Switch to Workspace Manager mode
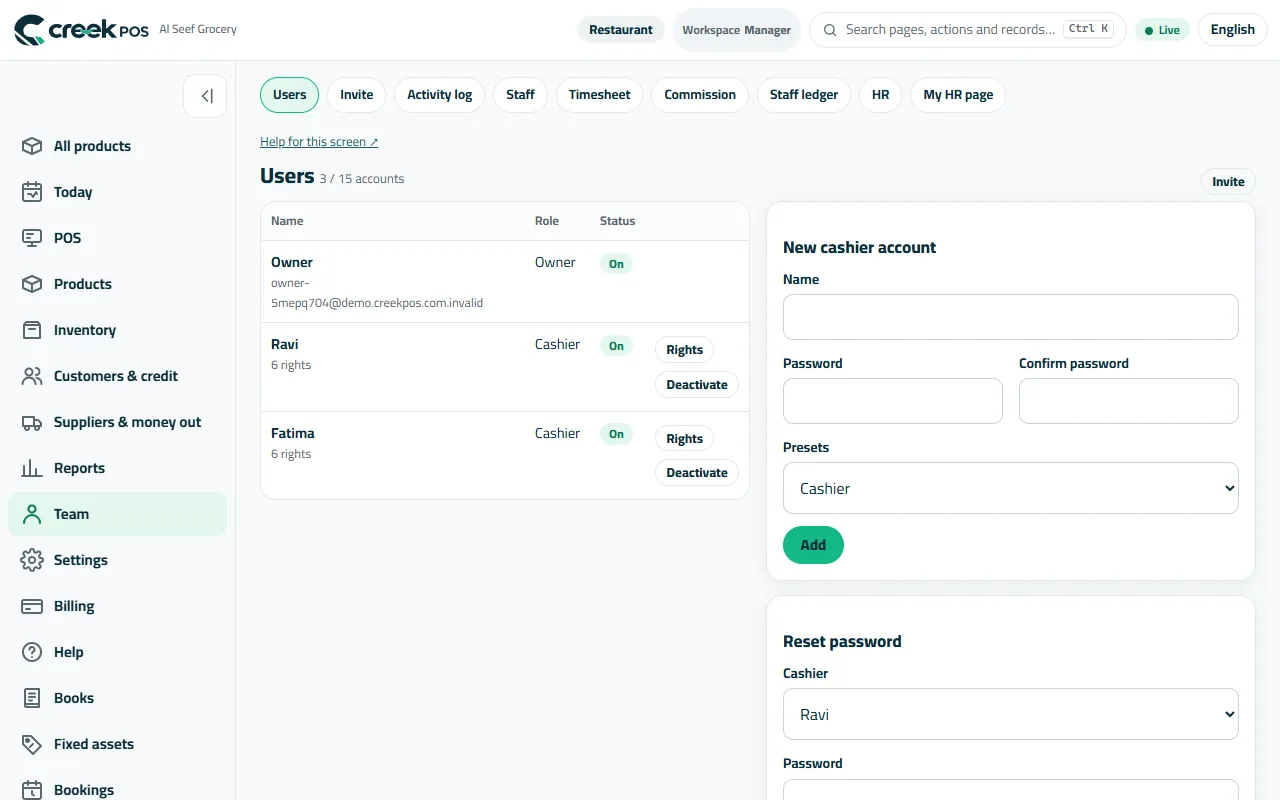 coord(737,30)
